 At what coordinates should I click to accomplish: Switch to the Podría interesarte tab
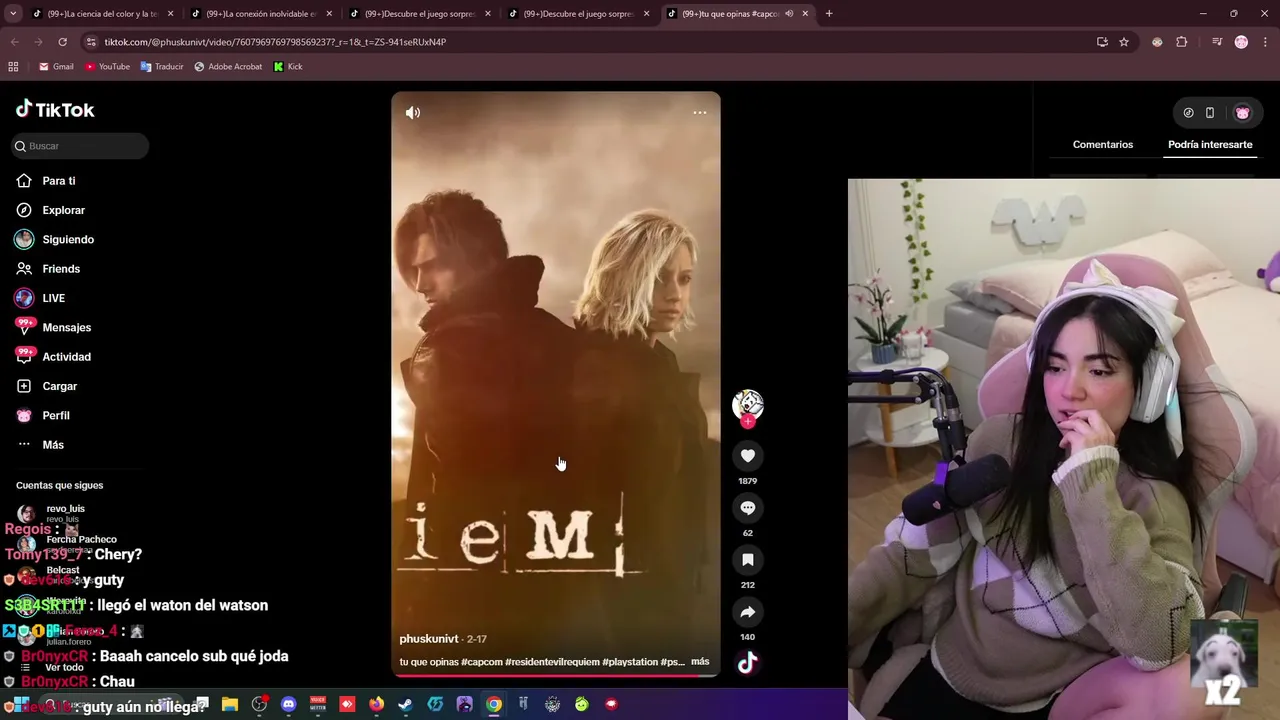click(1210, 145)
